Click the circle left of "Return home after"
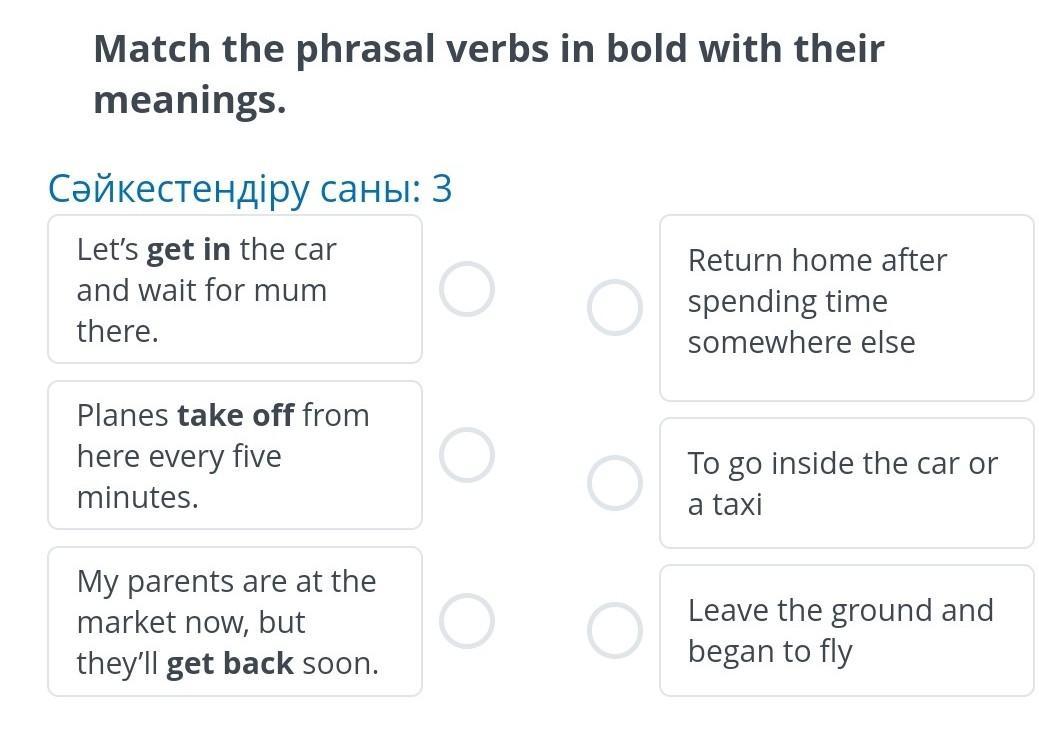Viewport: 1039px width, 746px height. pyautogui.click(x=614, y=307)
